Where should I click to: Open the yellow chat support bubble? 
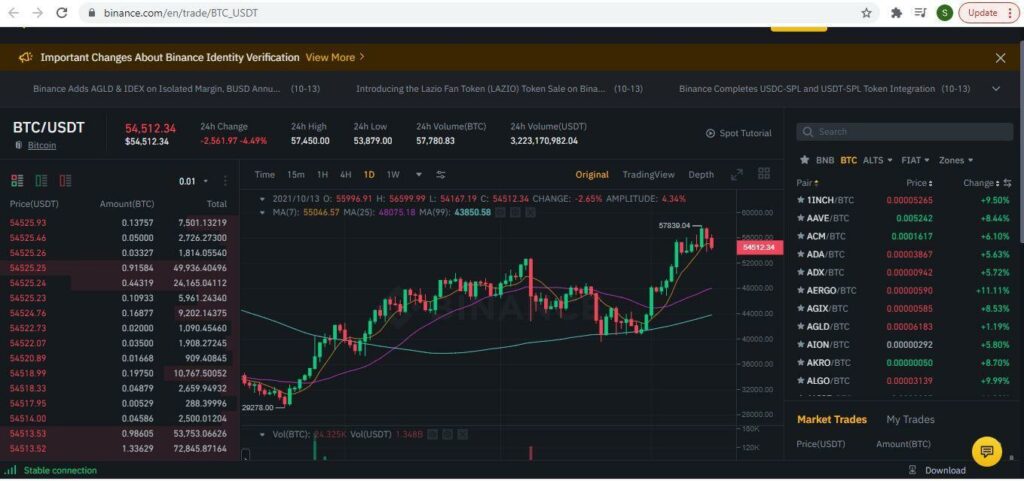click(x=987, y=451)
